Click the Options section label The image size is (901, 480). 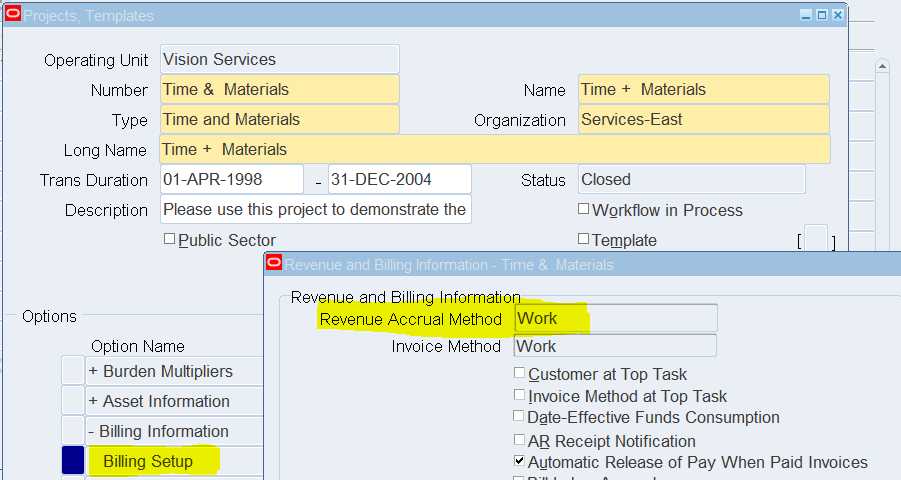[x=49, y=316]
